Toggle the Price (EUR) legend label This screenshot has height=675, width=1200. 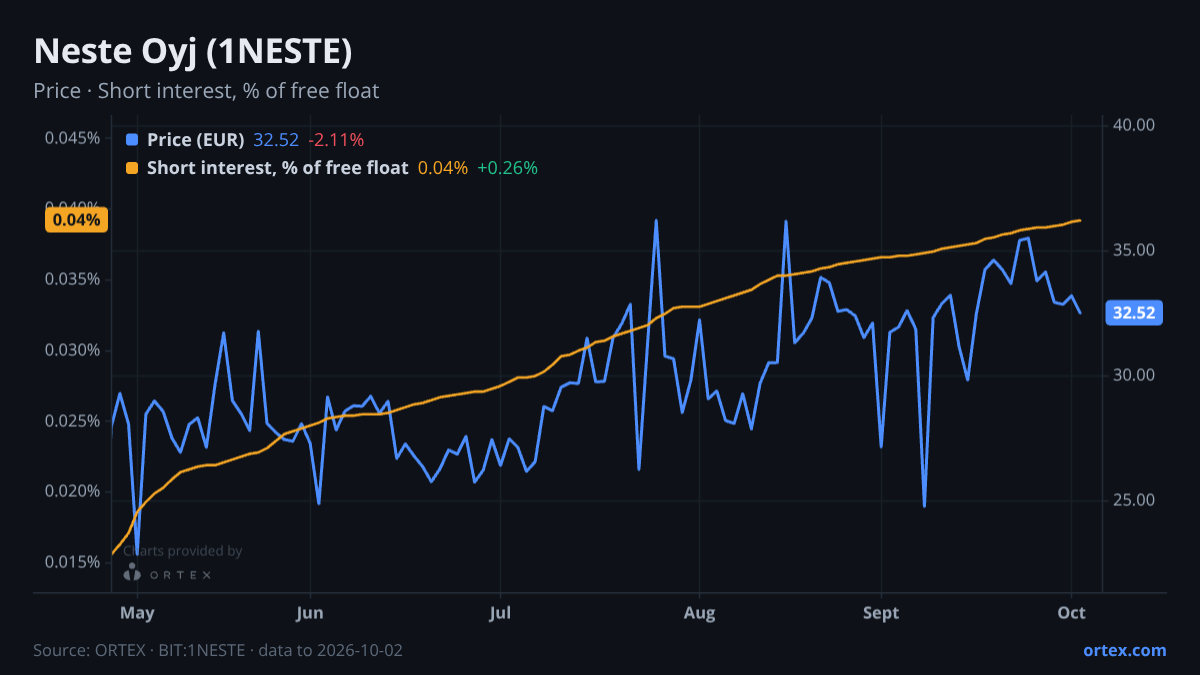[195, 140]
